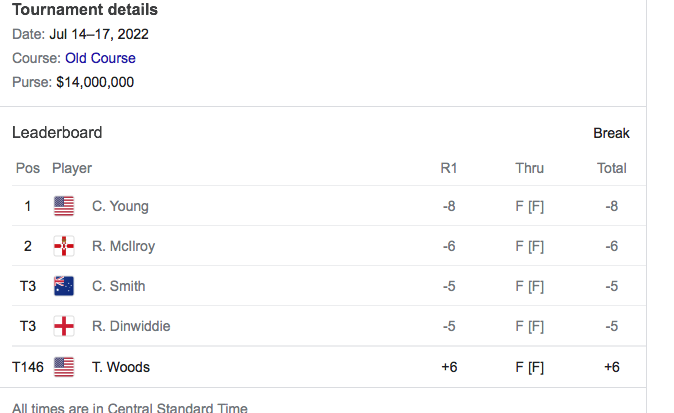This screenshot has width=674, height=413.
Task: Click the $14,000,000 purse value
Action: coord(95,82)
